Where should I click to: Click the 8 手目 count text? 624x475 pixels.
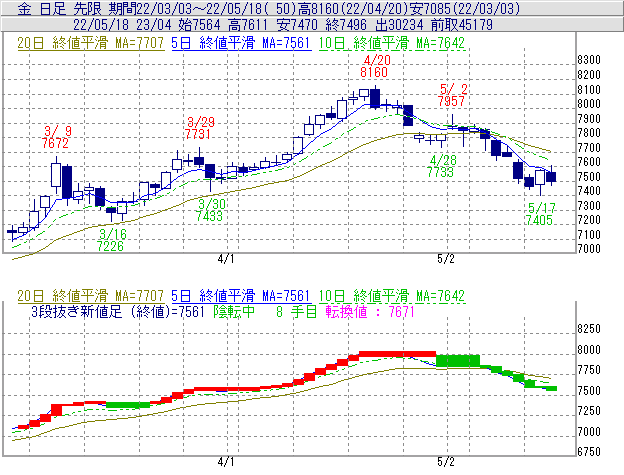click(296, 311)
